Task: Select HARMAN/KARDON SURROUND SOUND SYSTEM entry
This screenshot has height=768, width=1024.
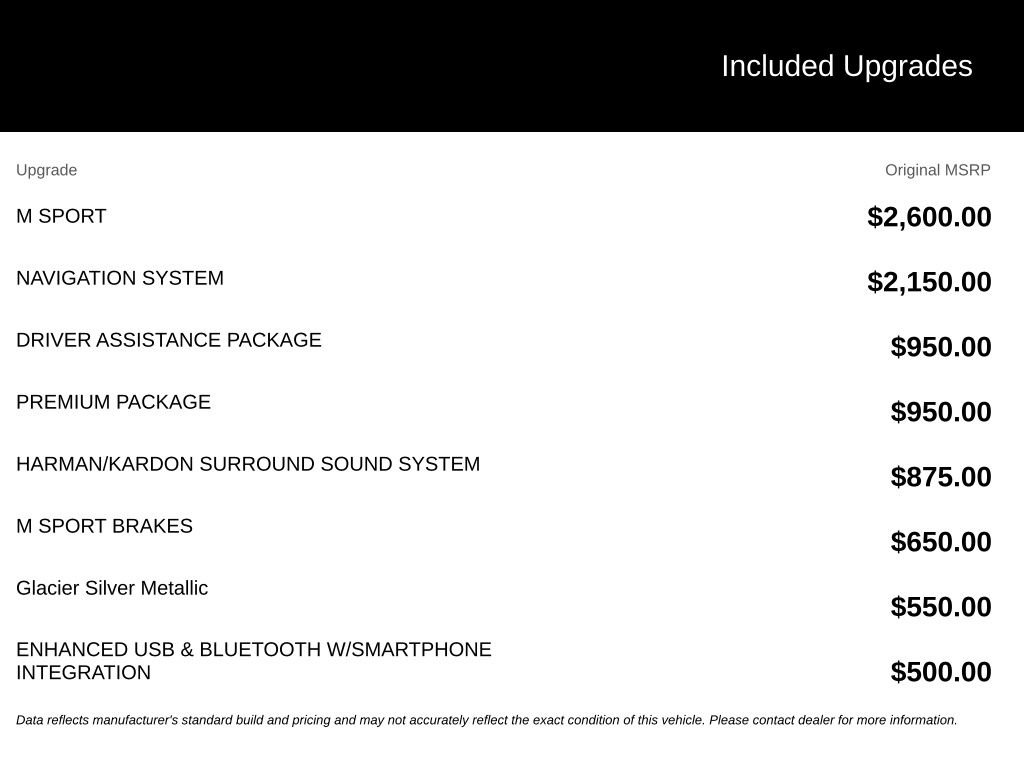Action: 248,464
